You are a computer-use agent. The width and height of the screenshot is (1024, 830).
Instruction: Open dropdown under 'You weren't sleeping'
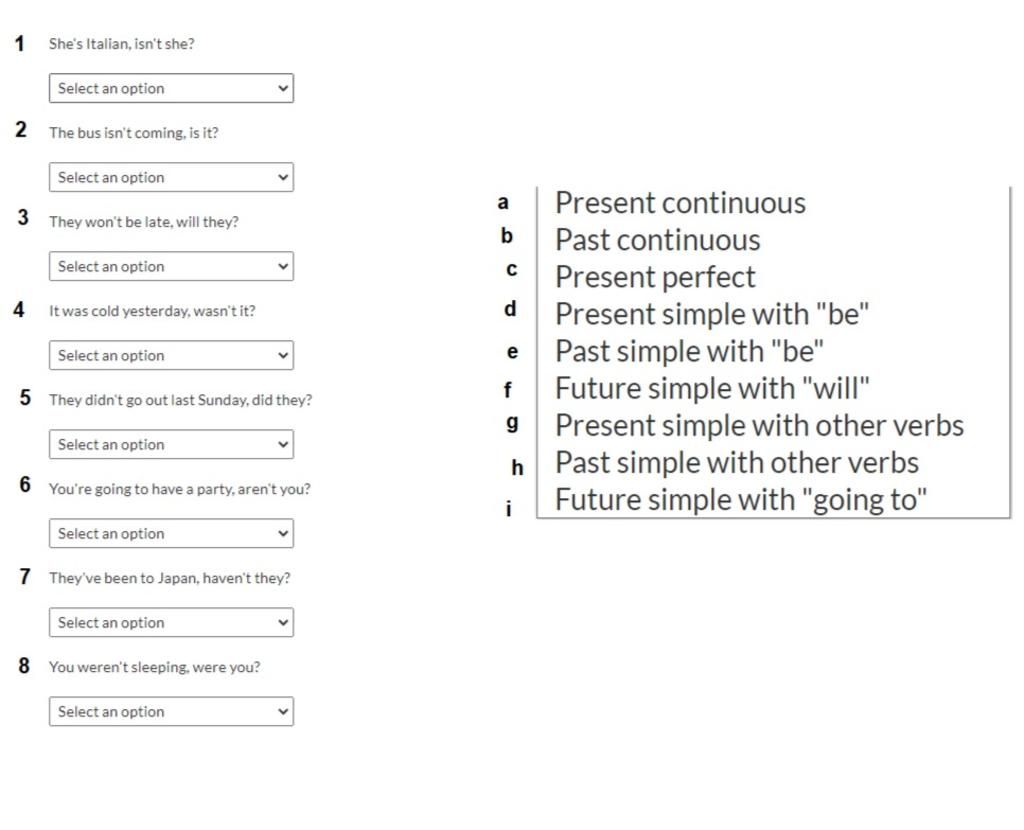(171, 712)
